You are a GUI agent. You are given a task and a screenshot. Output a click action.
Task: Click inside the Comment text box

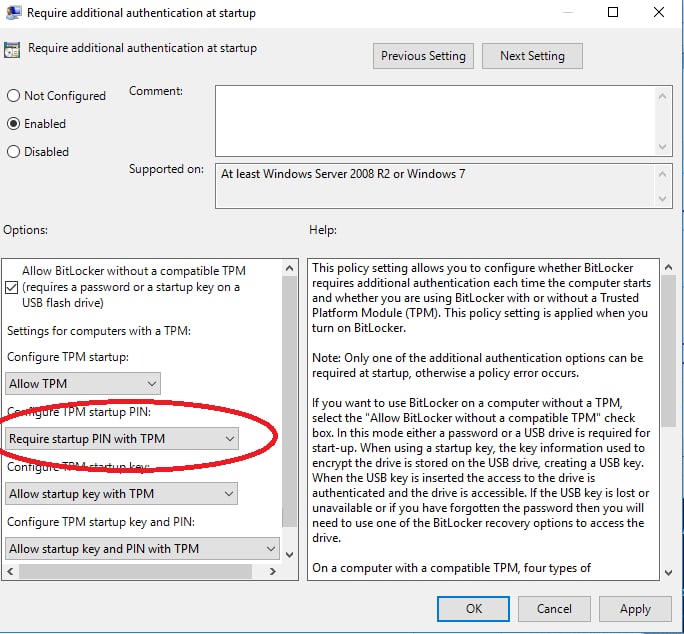click(x=435, y=121)
